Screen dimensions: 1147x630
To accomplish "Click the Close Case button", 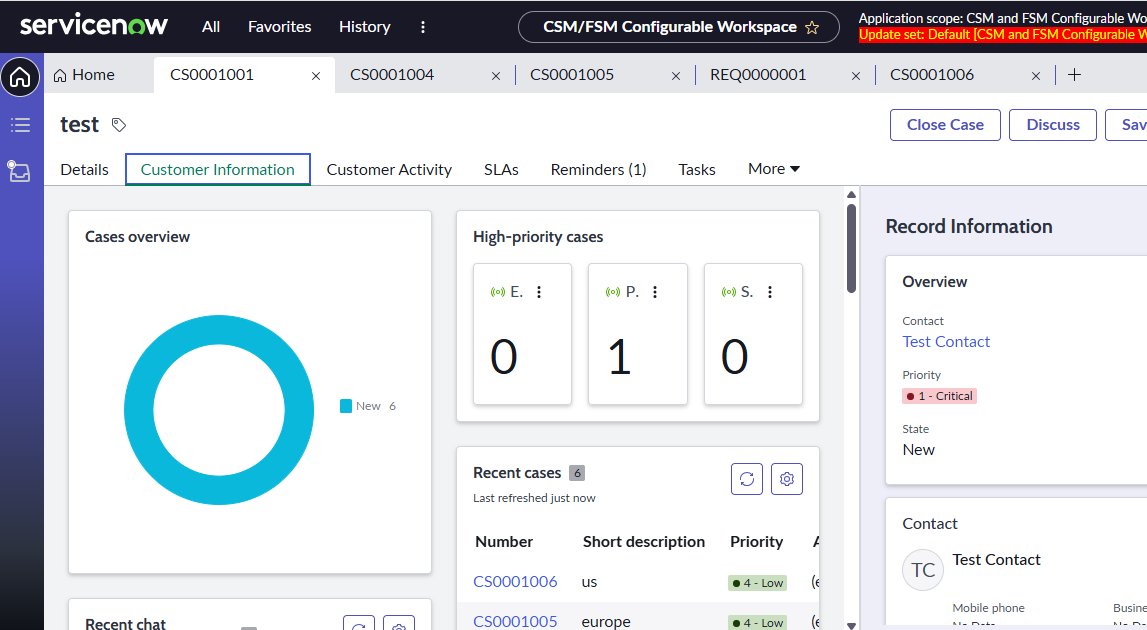I will click(945, 125).
